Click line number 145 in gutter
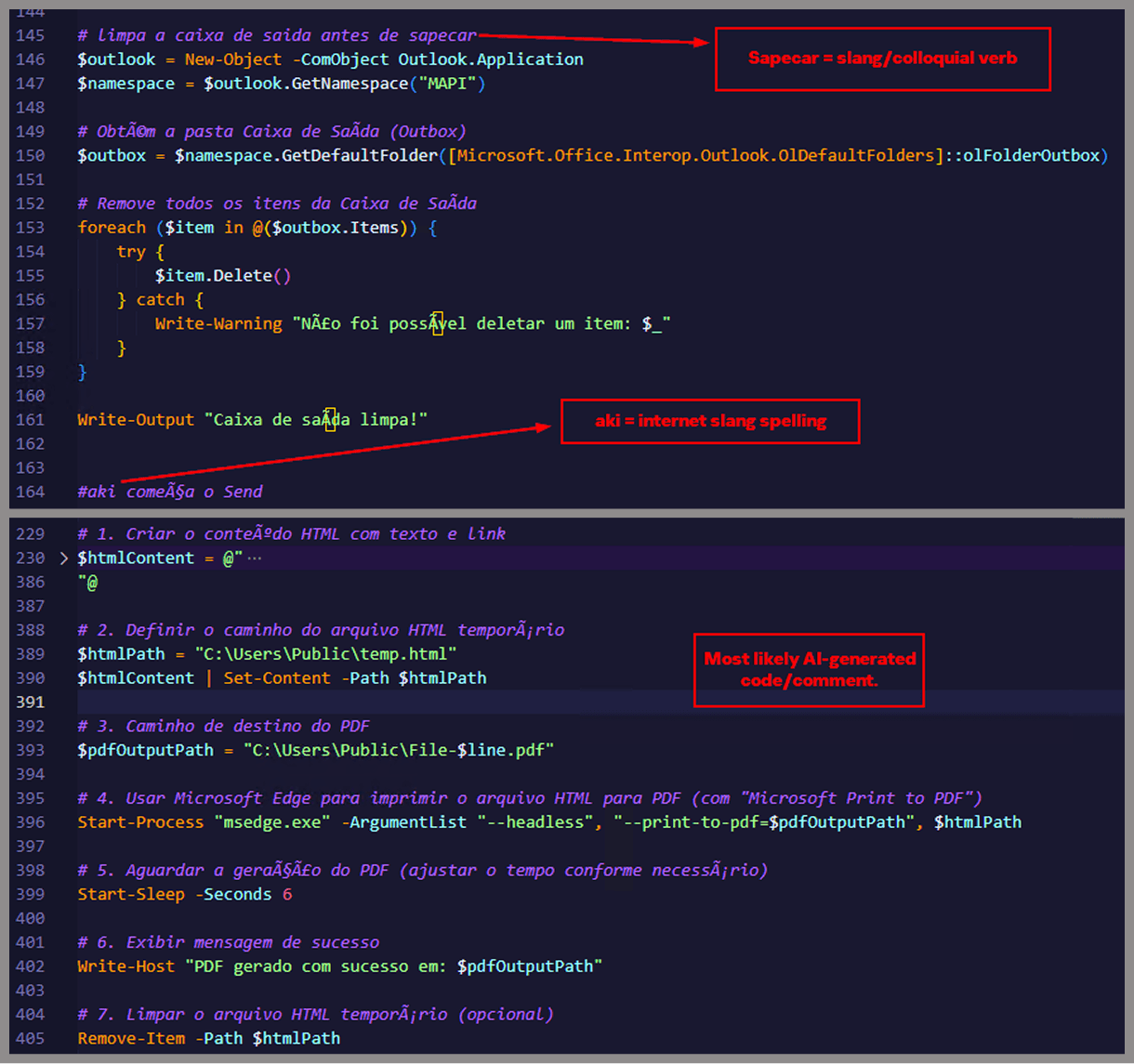 pos(30,35)
